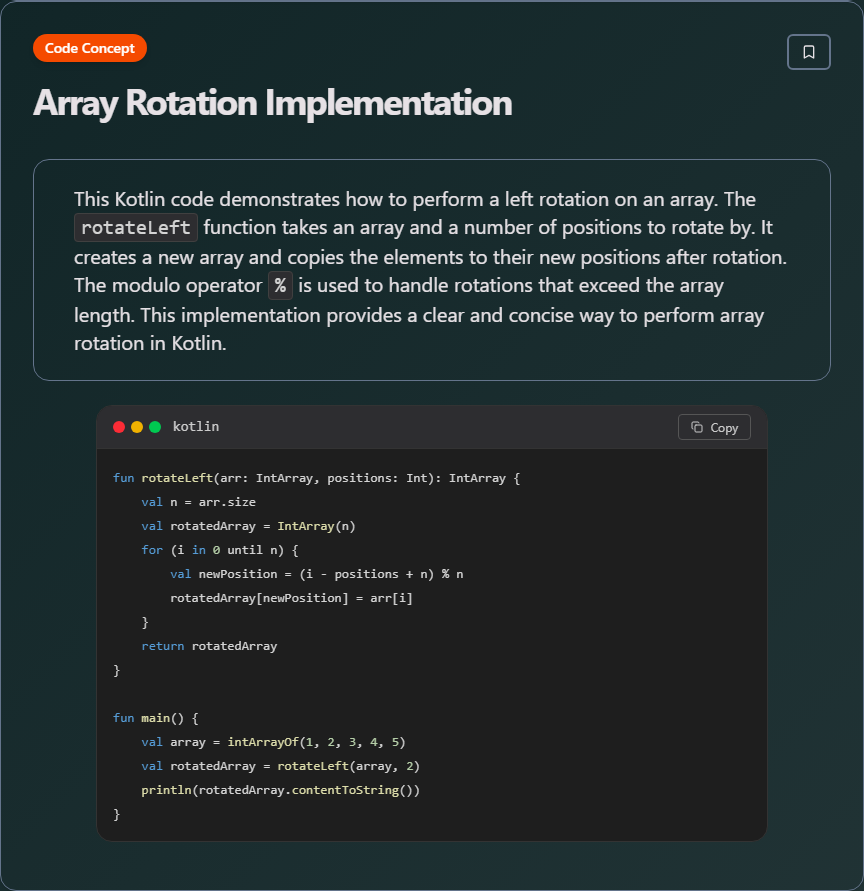This screenshot has width=864, height=891.
Task: Click the 'rotateLeft(array, 2)' call line
Action: (x=280, y=766)
